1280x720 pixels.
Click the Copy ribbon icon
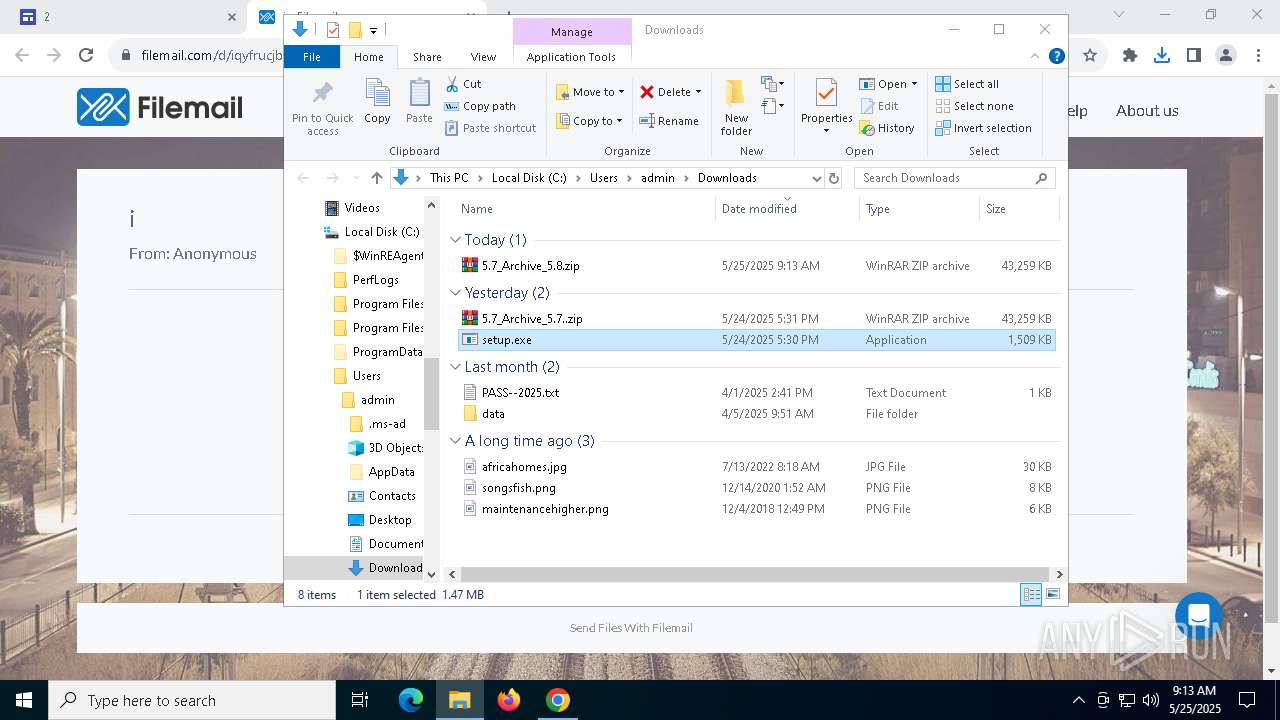pyautogui.click(x=377, y=102)
